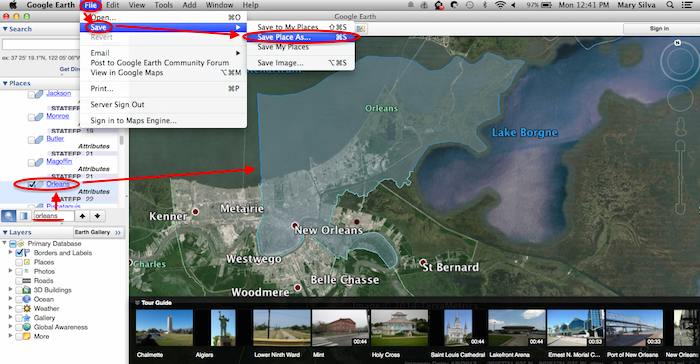Expand the Borders and Labels layer node
The image size is (700, 364).
(11, 253)
